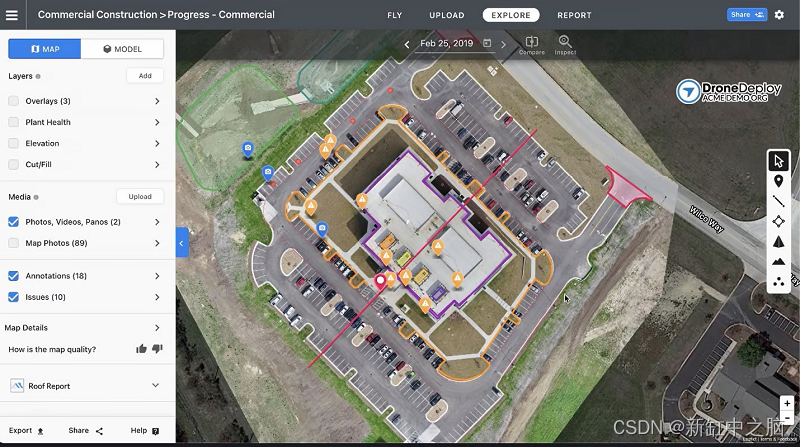Enable the Cut/Fill layer checkbox
Screen dimensions: 800x447
click(x=14, y=164)
